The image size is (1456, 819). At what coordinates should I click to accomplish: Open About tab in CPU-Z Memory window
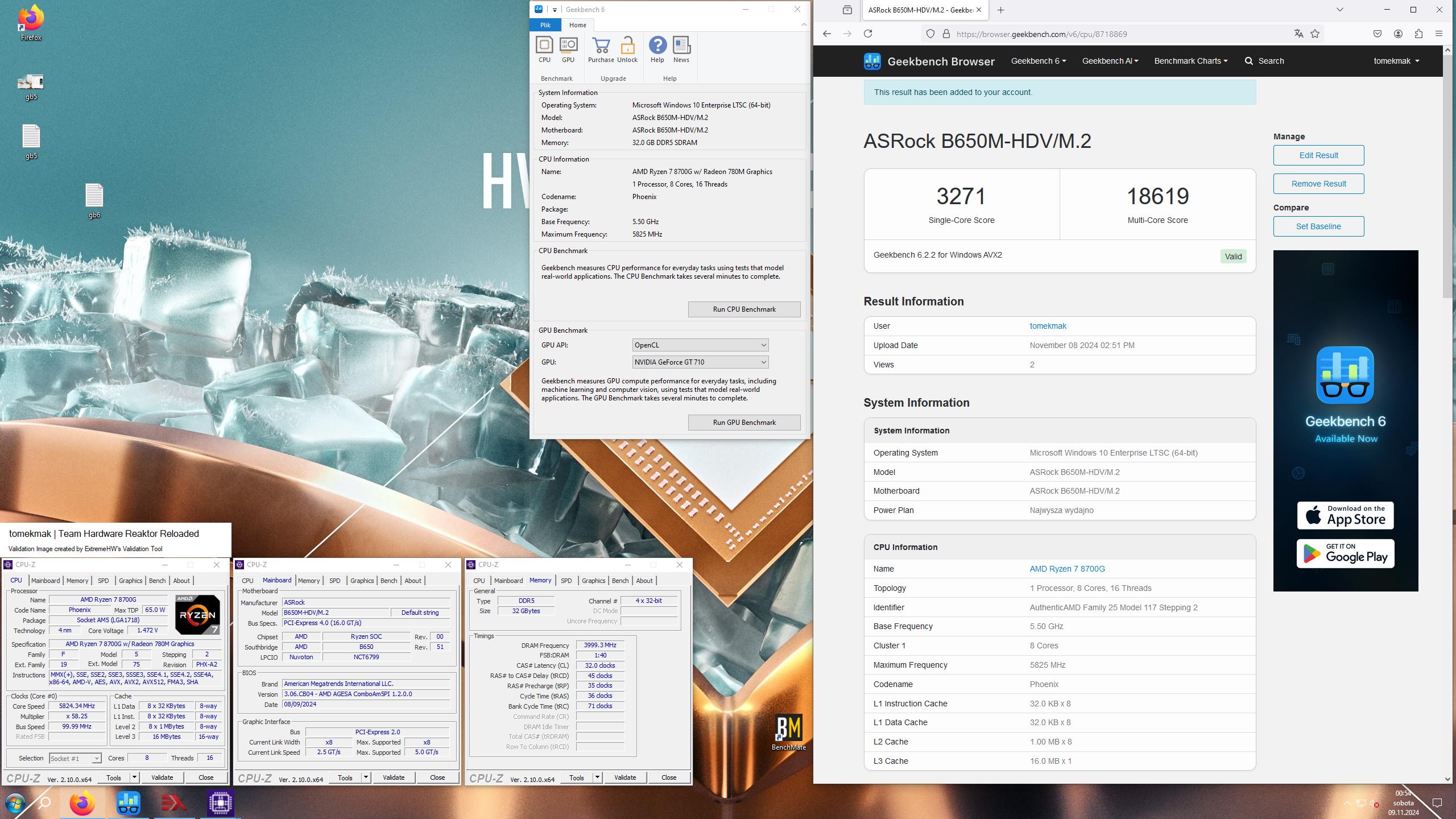[x=644, y=581]
